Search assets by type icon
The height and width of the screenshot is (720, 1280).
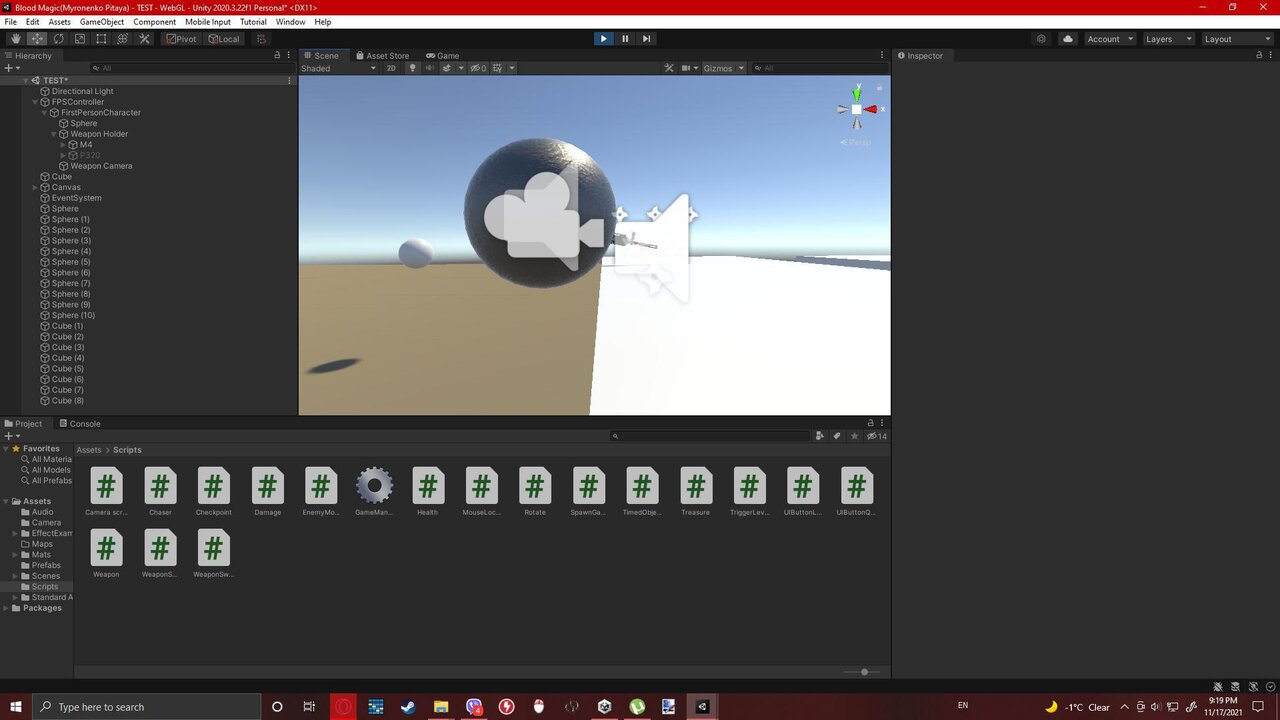click(820, 436)
